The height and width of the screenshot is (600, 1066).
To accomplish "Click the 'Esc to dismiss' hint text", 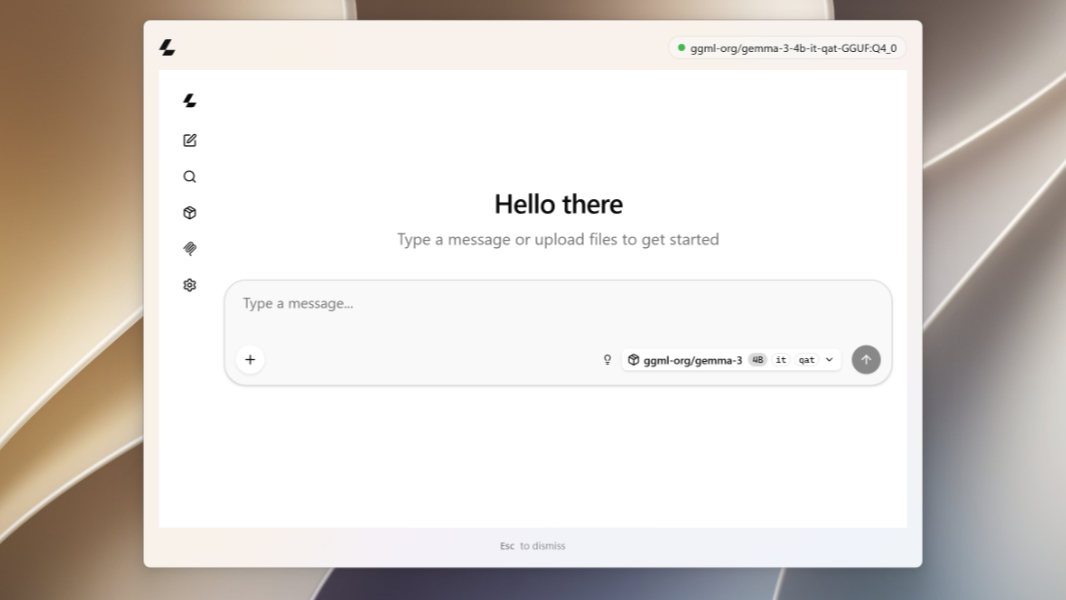I will pos(532,546).
